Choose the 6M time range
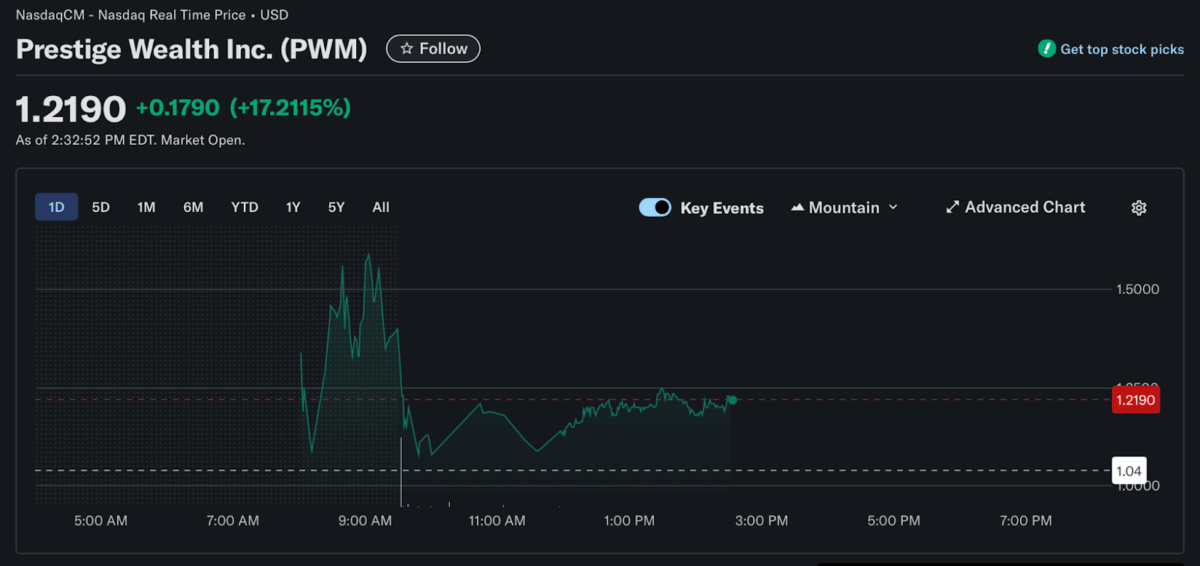1200x566 pixels. pos(193,207)
